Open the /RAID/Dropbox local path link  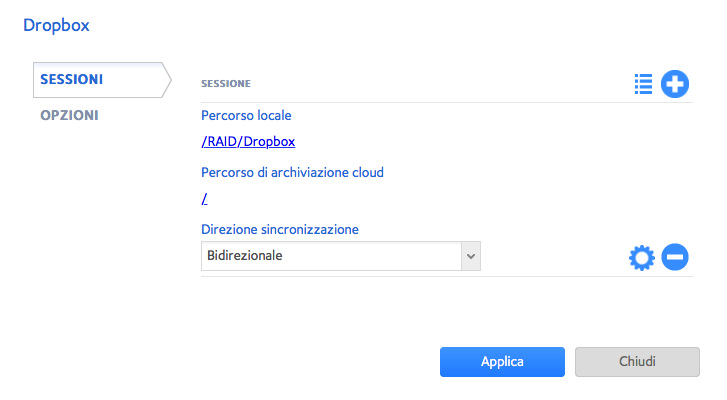tap(248, 141)
